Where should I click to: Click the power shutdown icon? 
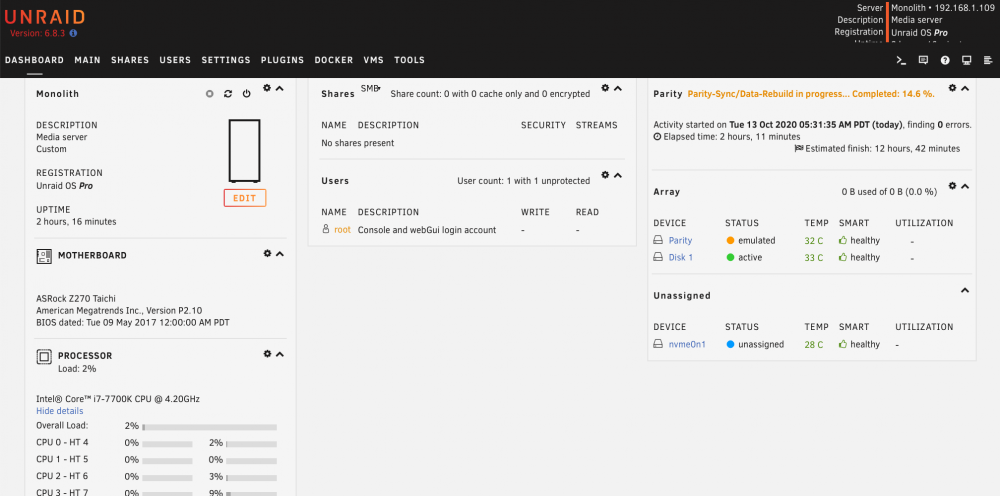247,94
